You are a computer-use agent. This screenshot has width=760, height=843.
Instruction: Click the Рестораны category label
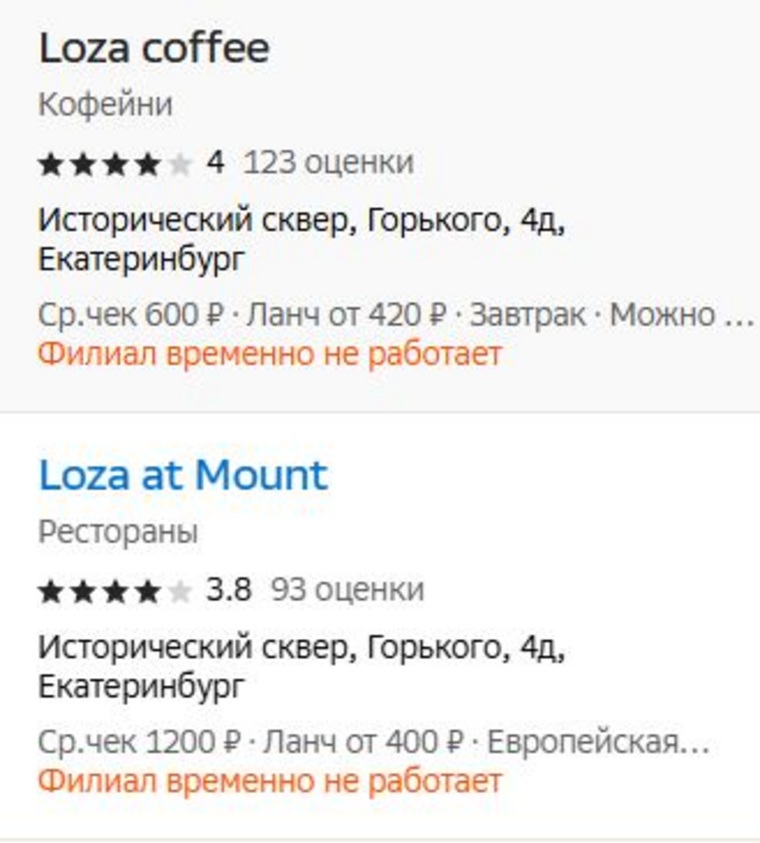click(118, 532)
